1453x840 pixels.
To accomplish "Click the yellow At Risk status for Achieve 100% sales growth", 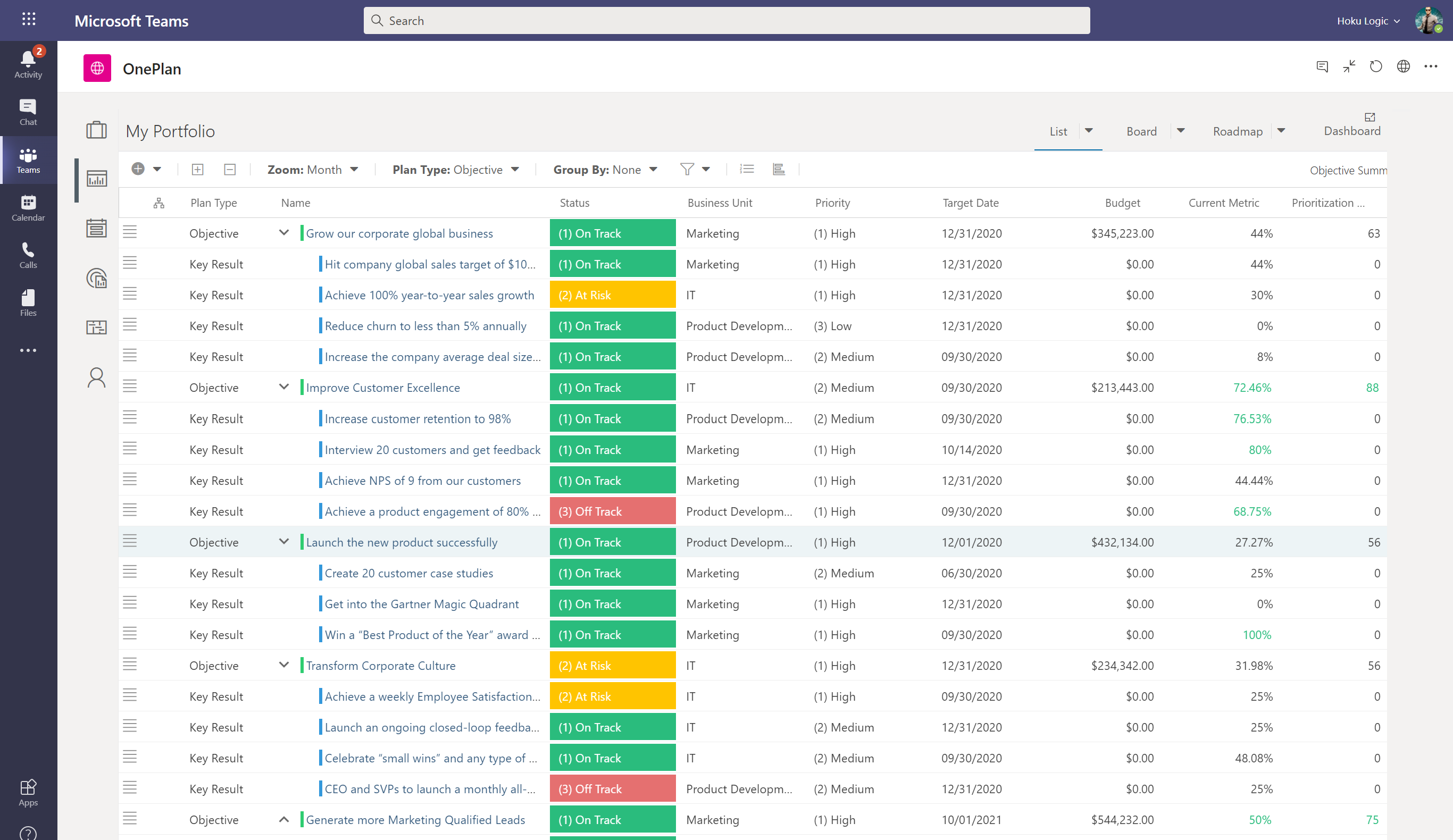I will (612, 295).
